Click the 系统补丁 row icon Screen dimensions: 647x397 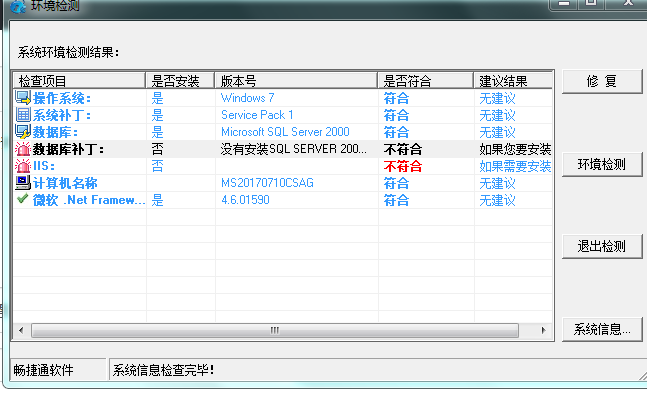pyautogui.click(x=23, y=115)
